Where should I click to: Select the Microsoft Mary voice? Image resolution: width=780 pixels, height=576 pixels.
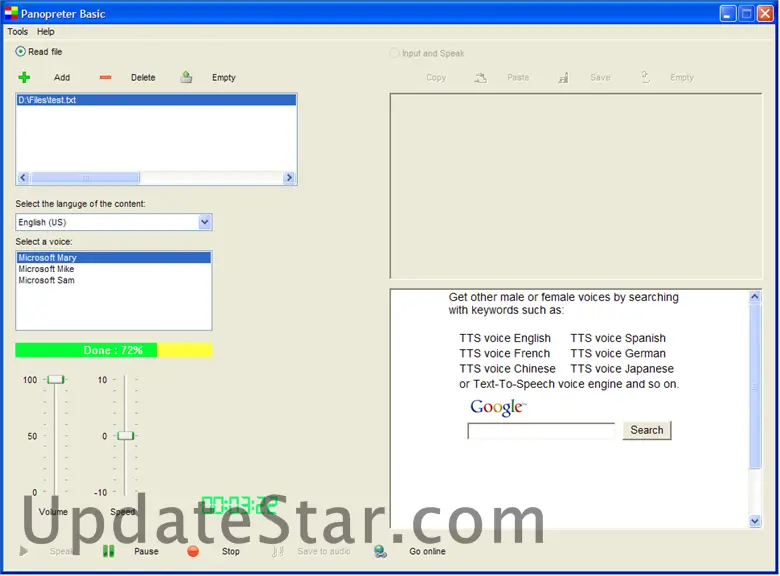(114, 258)
